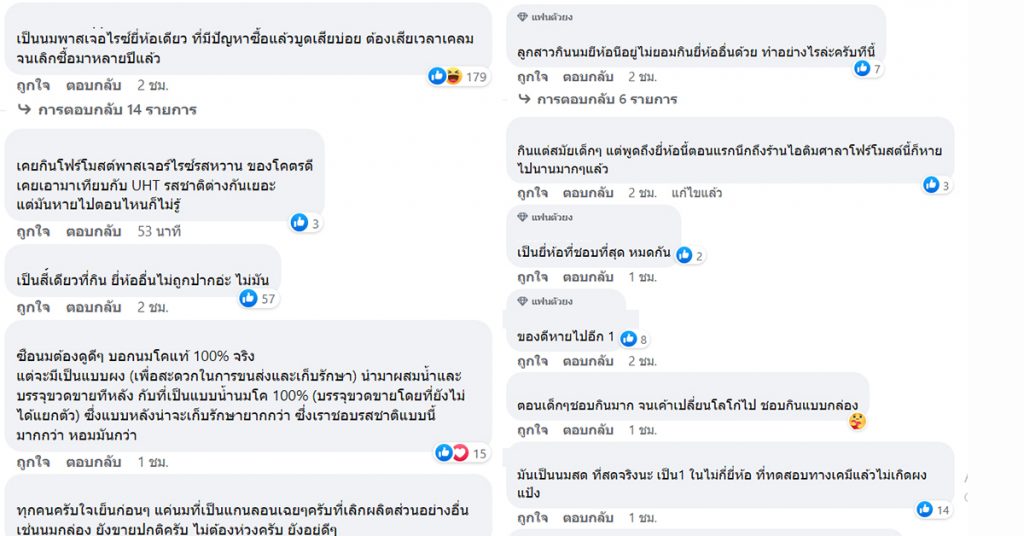
Task: Expand การตอบกลับ 6 รายการ replies
Action: (598, 99)
